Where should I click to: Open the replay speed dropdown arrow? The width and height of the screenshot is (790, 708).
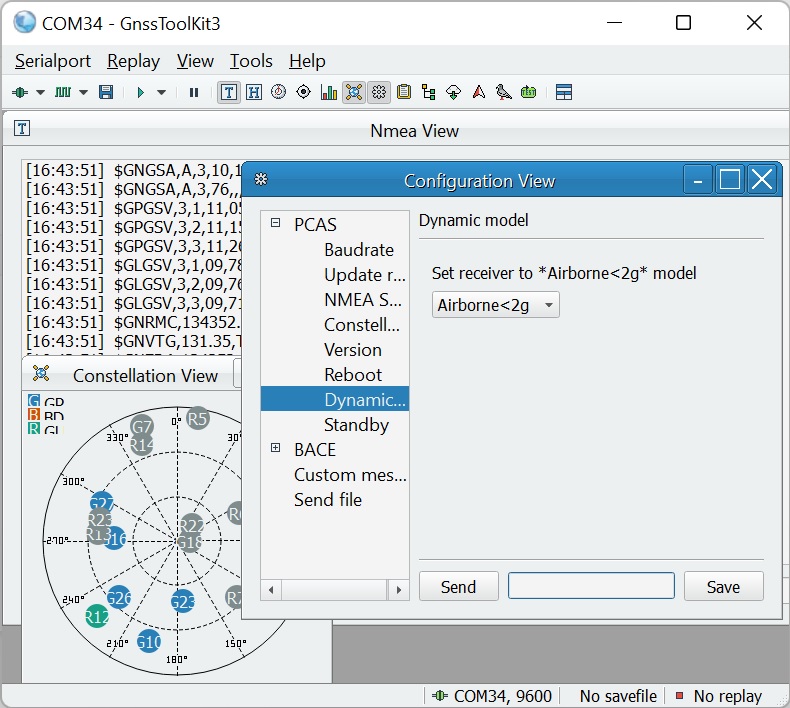[x=161, y=93]
